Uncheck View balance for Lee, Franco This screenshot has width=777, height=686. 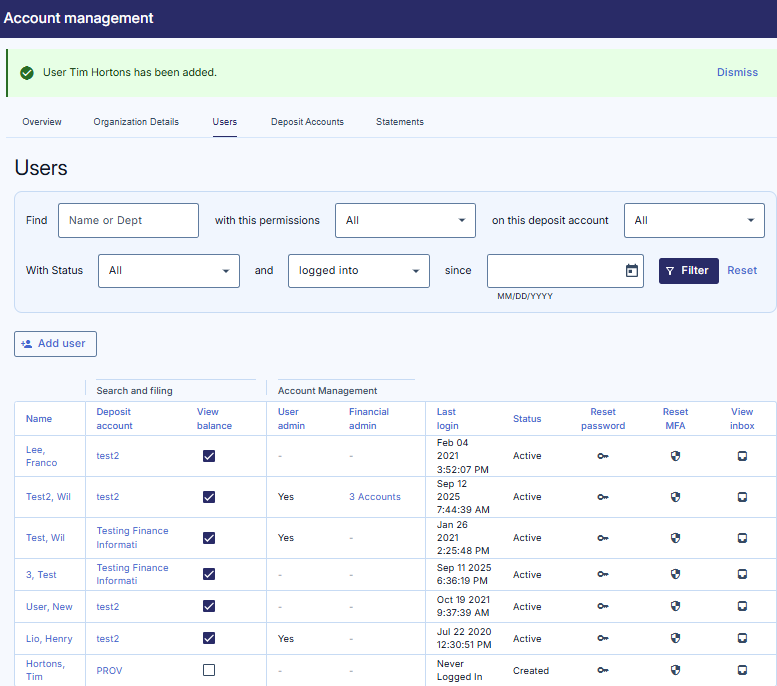point(209,456)
